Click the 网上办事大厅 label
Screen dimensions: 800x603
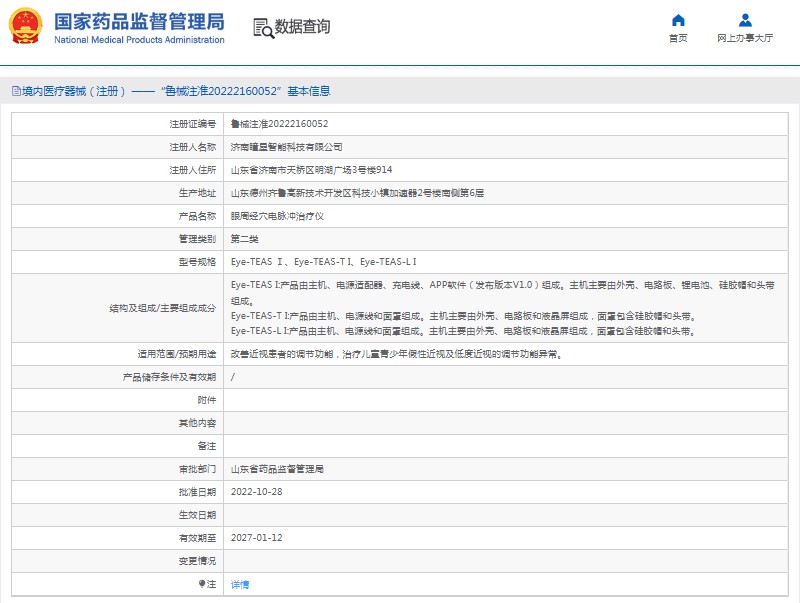745,38
